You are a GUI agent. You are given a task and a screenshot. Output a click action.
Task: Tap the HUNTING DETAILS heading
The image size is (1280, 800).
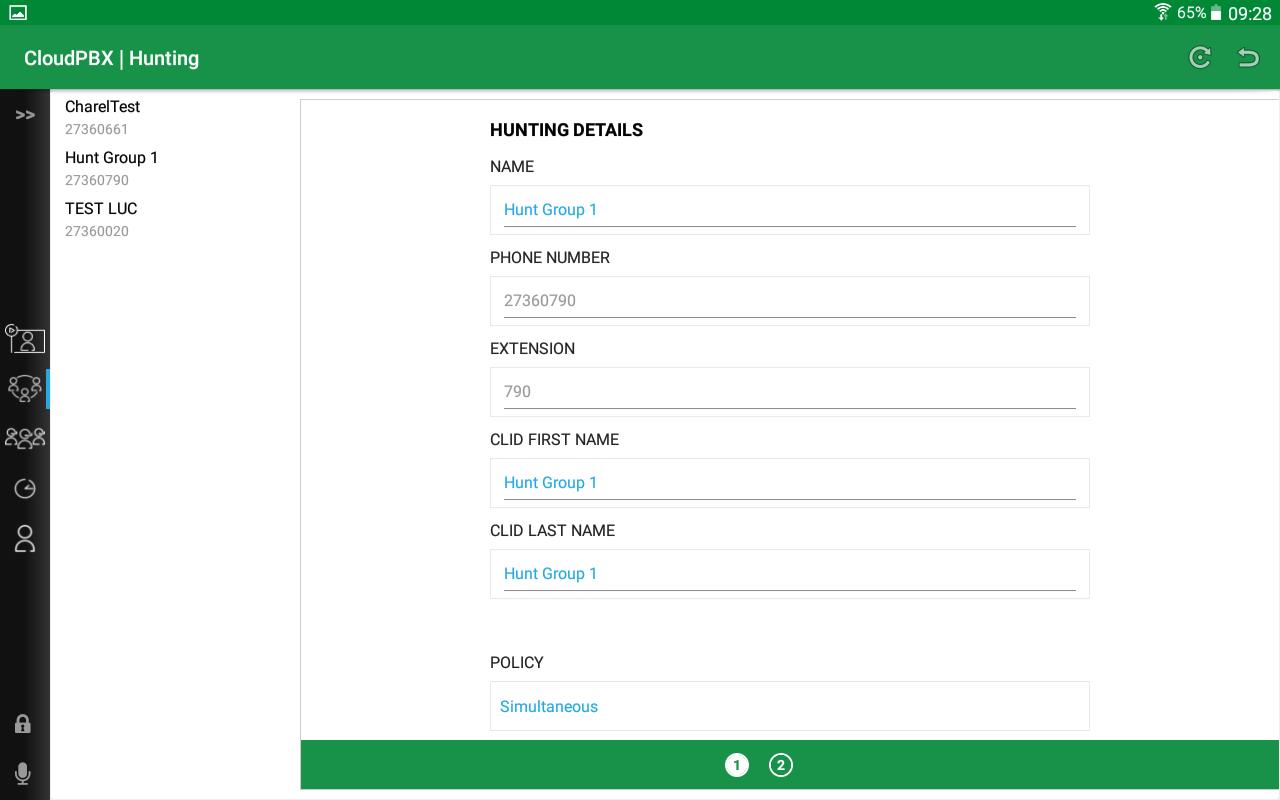[x=566, y=130]
